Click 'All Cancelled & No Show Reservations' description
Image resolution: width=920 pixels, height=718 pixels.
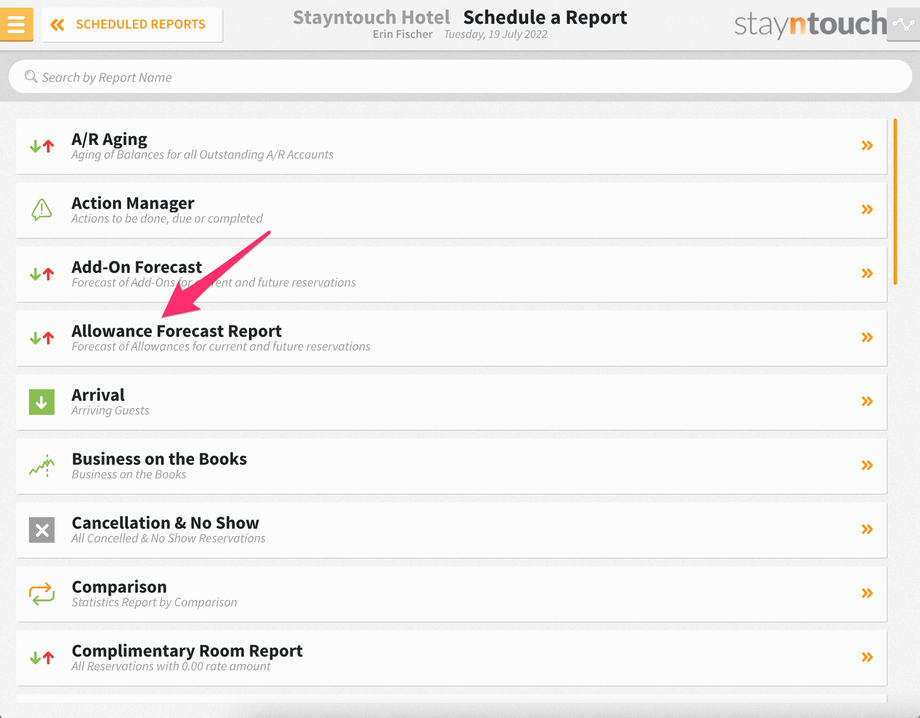click(x=168, y=538)
